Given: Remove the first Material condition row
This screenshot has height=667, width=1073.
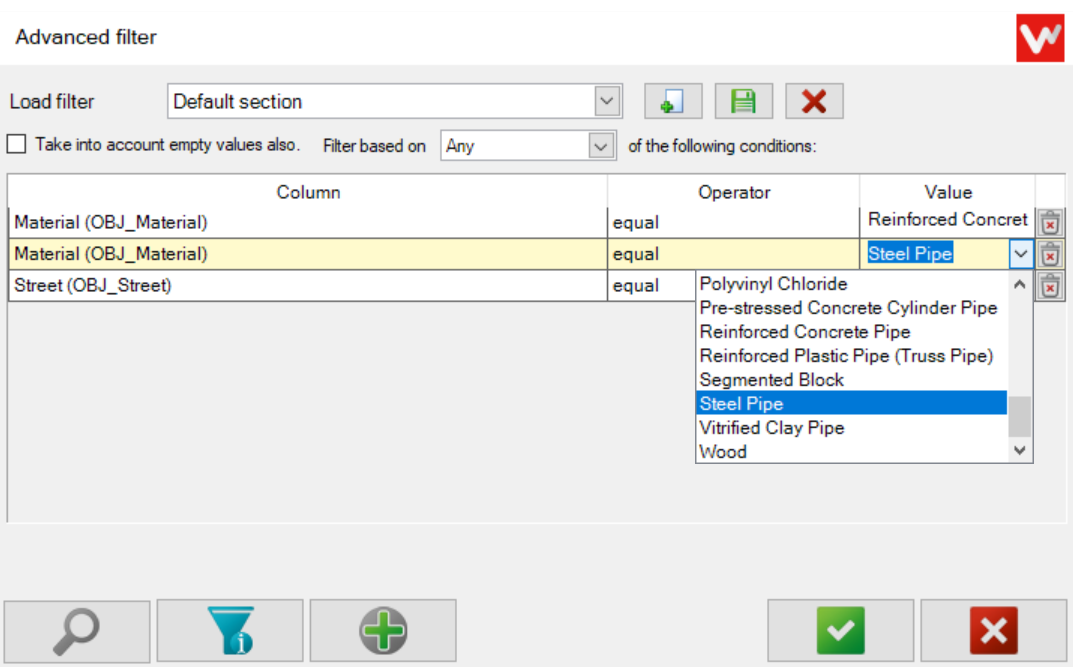Looking at the screenshot, I should point(1050,222).
